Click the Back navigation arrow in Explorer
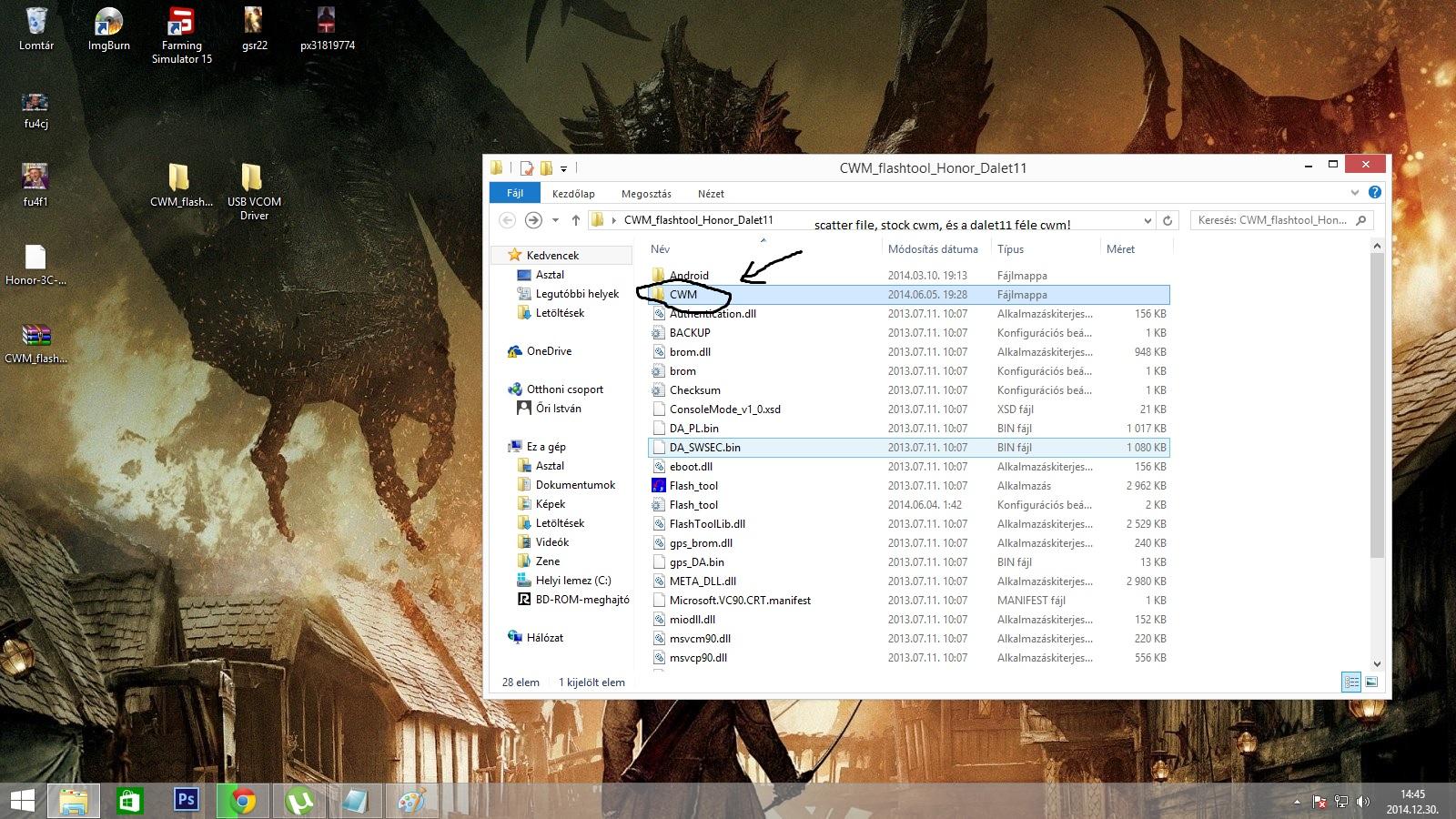Image resolution: width=1456 pixels, height=819 pixels. (508, 220)
